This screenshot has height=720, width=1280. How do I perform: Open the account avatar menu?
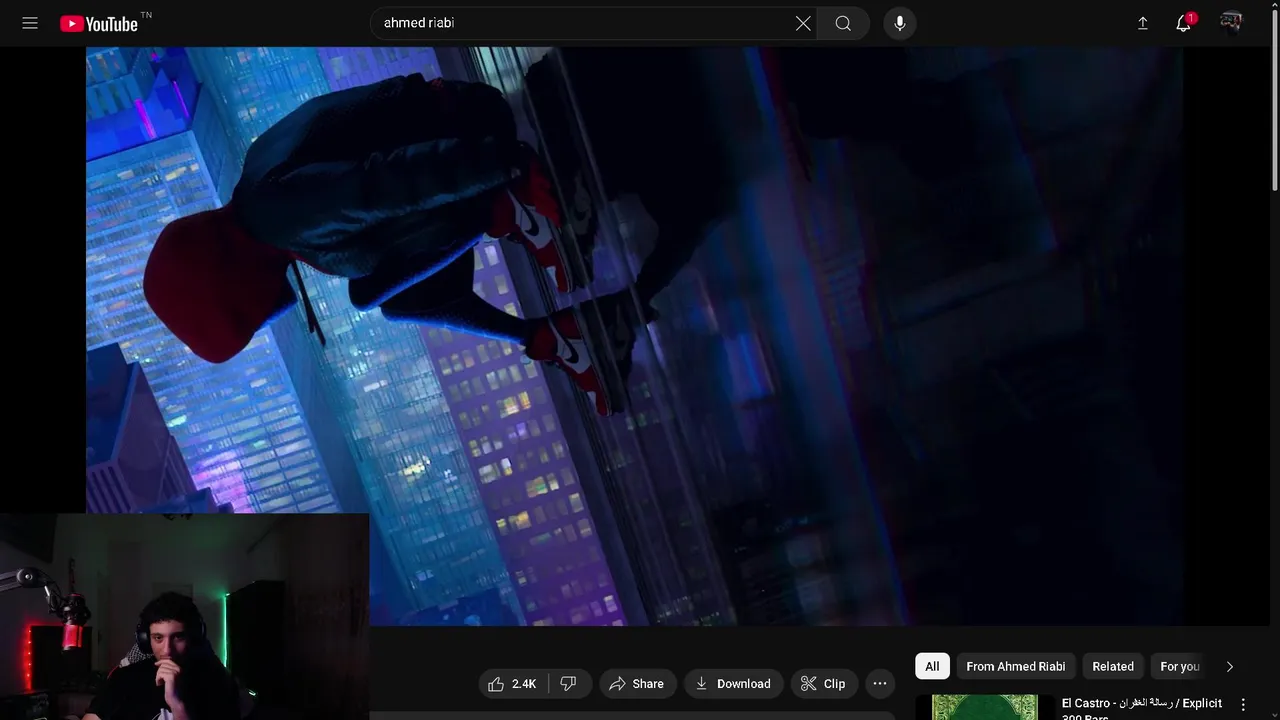click(x=1231, y=23)
